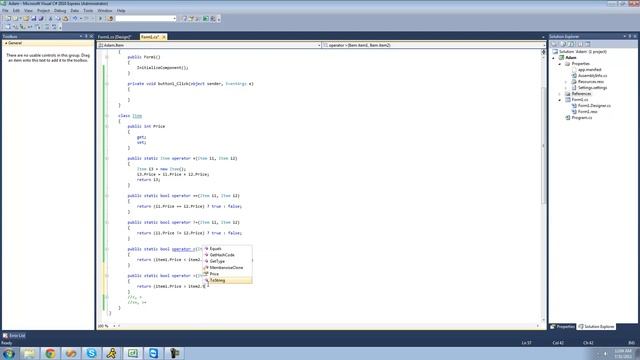Open Google Chrome from the taskbar
Screen dimensions: 640x360
tap(50, 353)
